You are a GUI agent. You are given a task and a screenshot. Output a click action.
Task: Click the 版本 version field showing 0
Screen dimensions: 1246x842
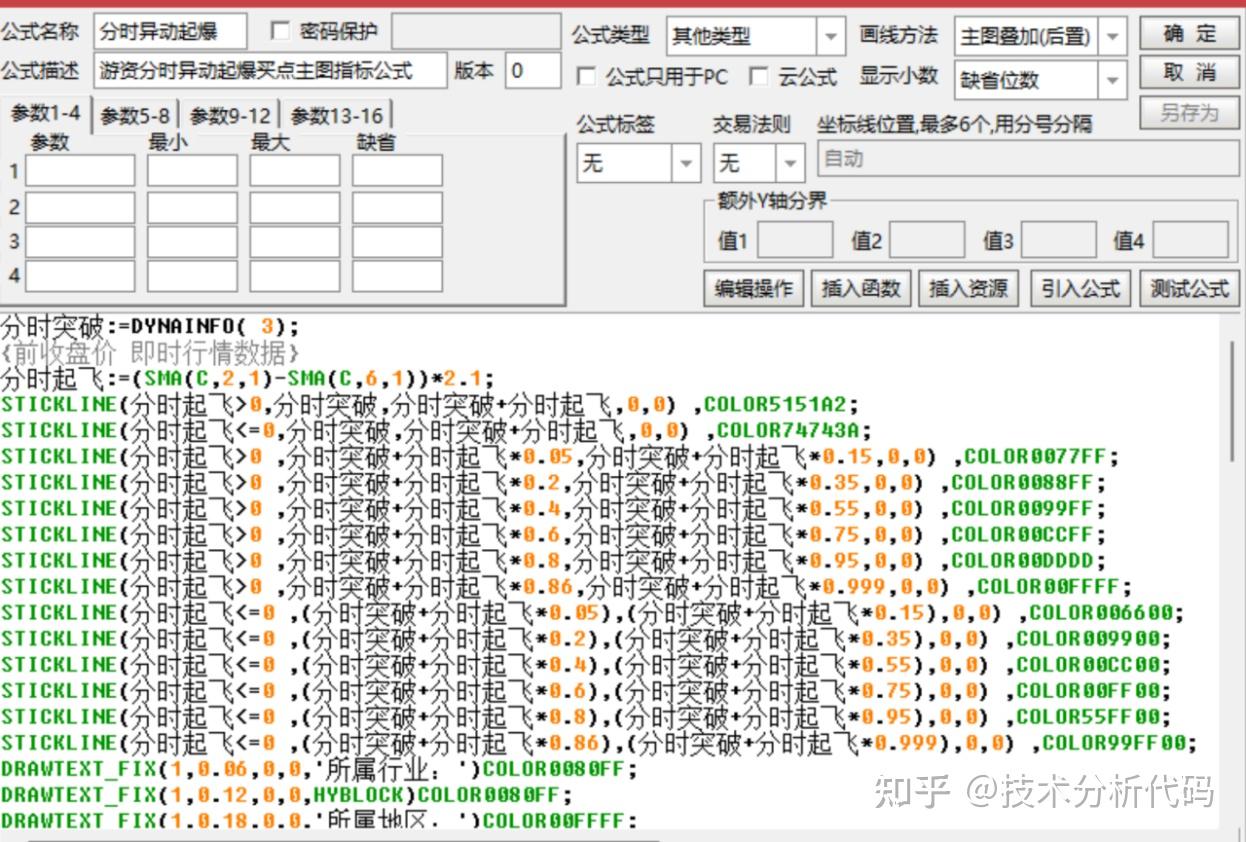coord(533,71)
